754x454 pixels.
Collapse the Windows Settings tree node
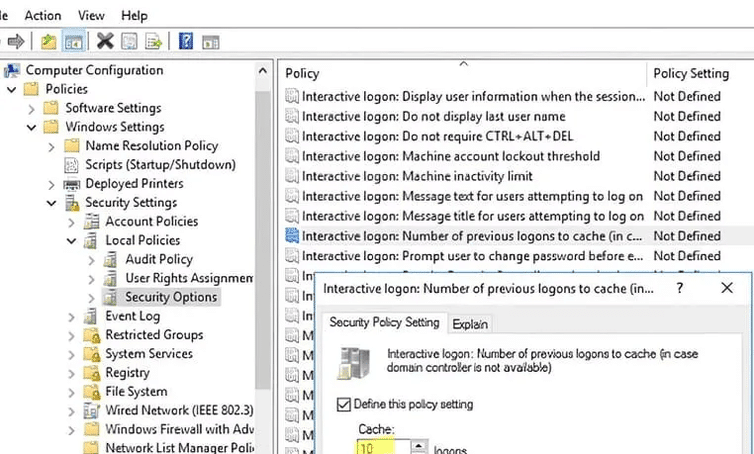point(32,127)
